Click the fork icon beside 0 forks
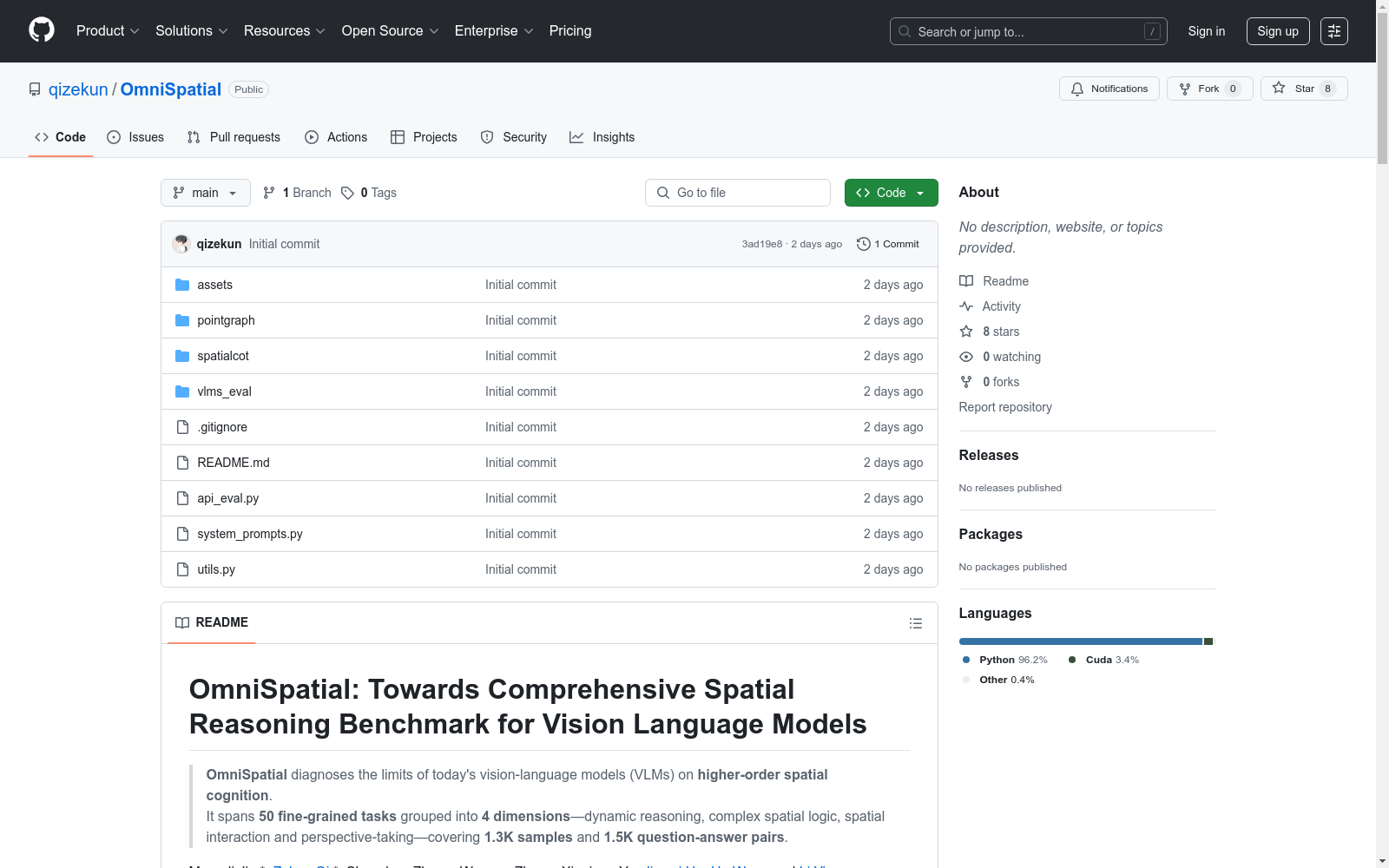 coord(966,382)
